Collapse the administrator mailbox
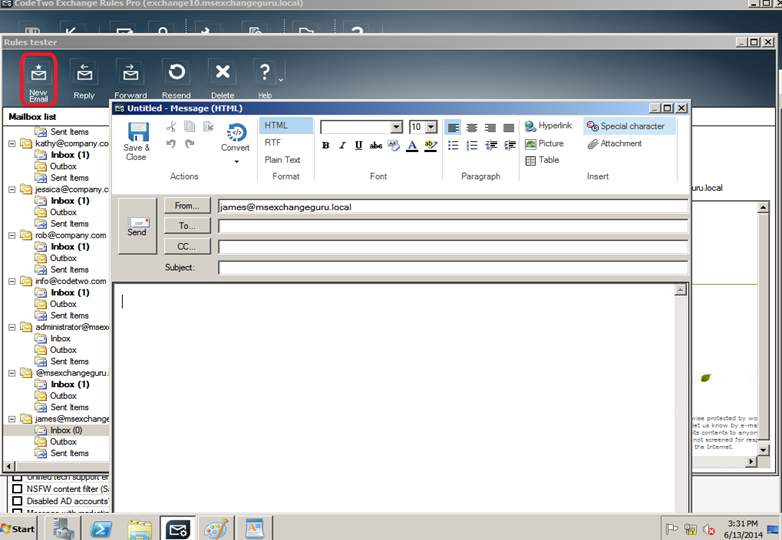 [x=12, y=327]
